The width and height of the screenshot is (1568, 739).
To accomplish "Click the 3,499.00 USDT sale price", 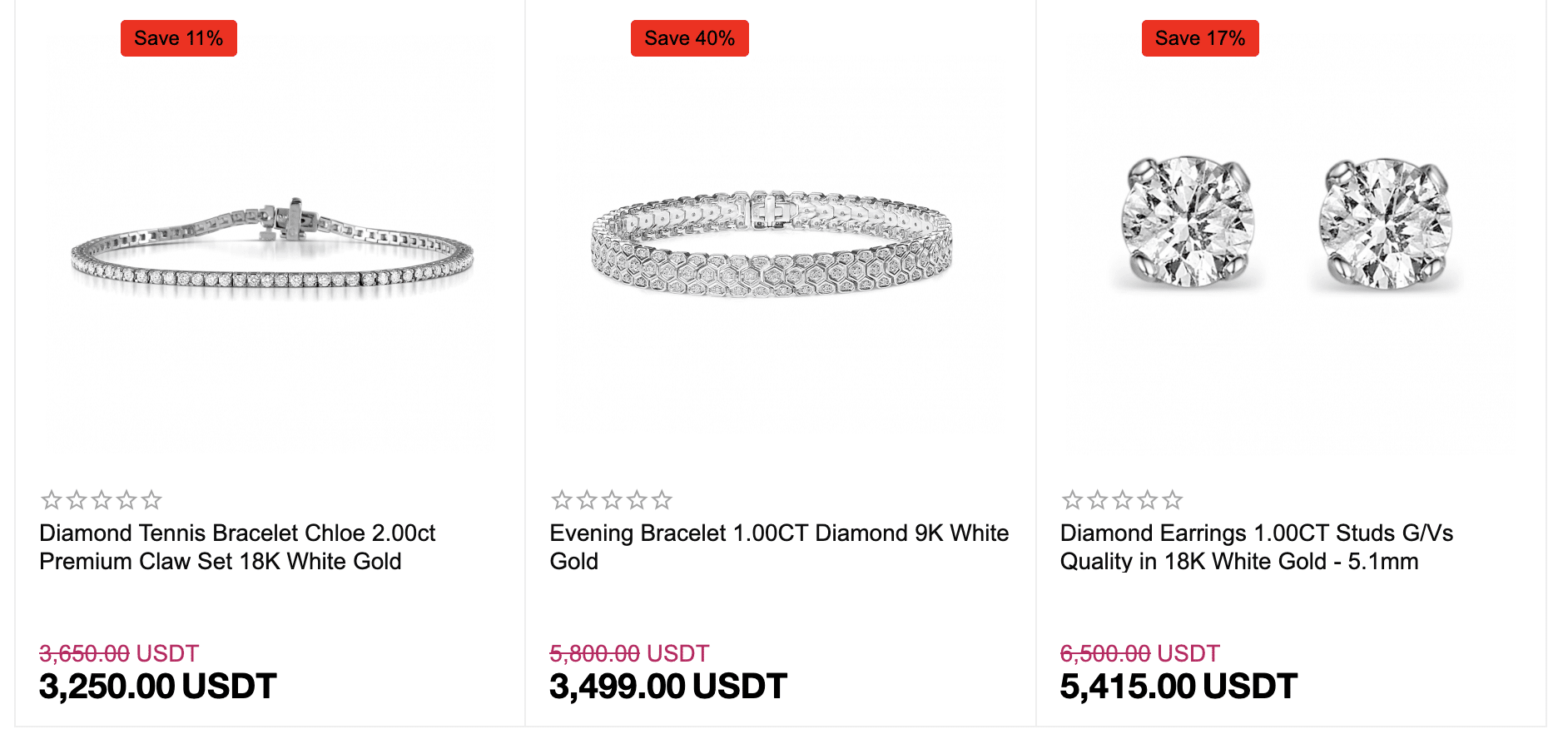I will [x=668, y=687].
